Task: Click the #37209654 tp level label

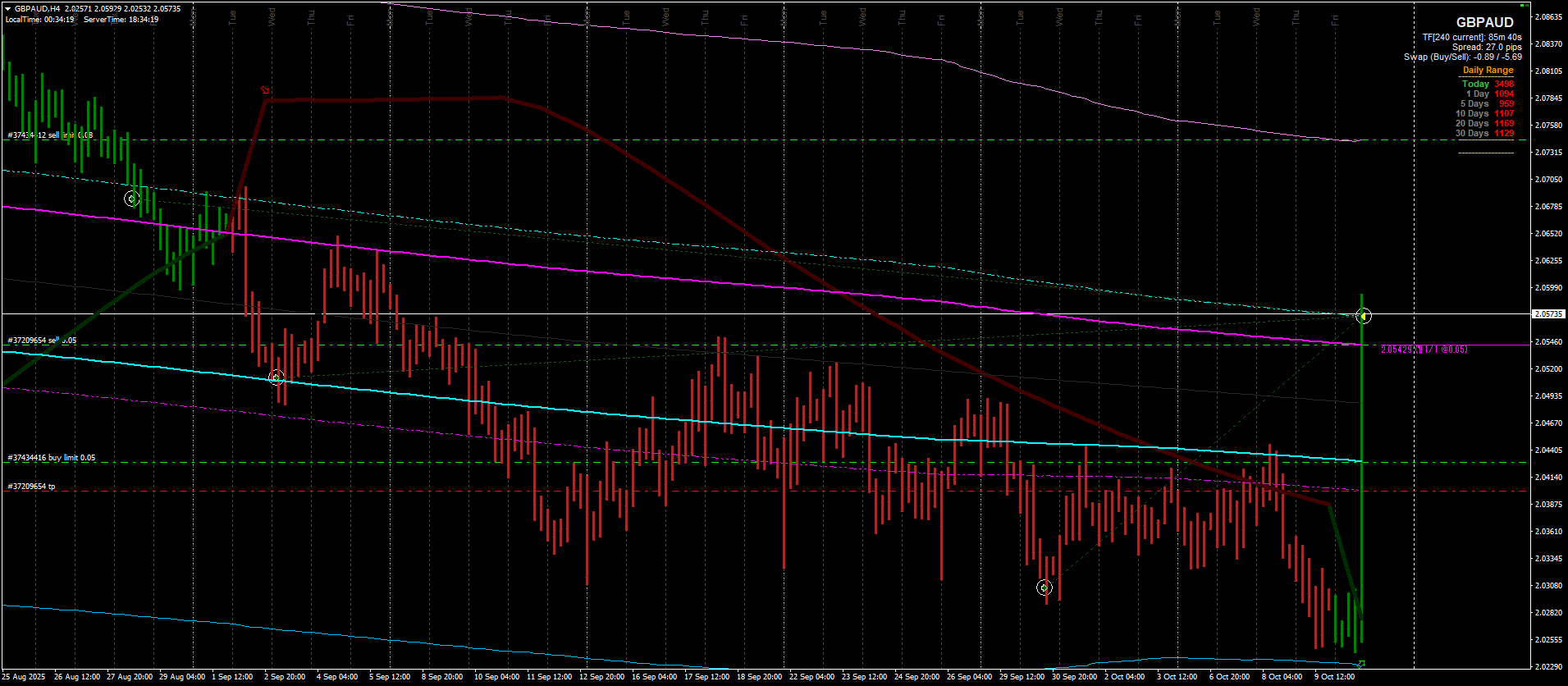Action: tap(32, 487)
